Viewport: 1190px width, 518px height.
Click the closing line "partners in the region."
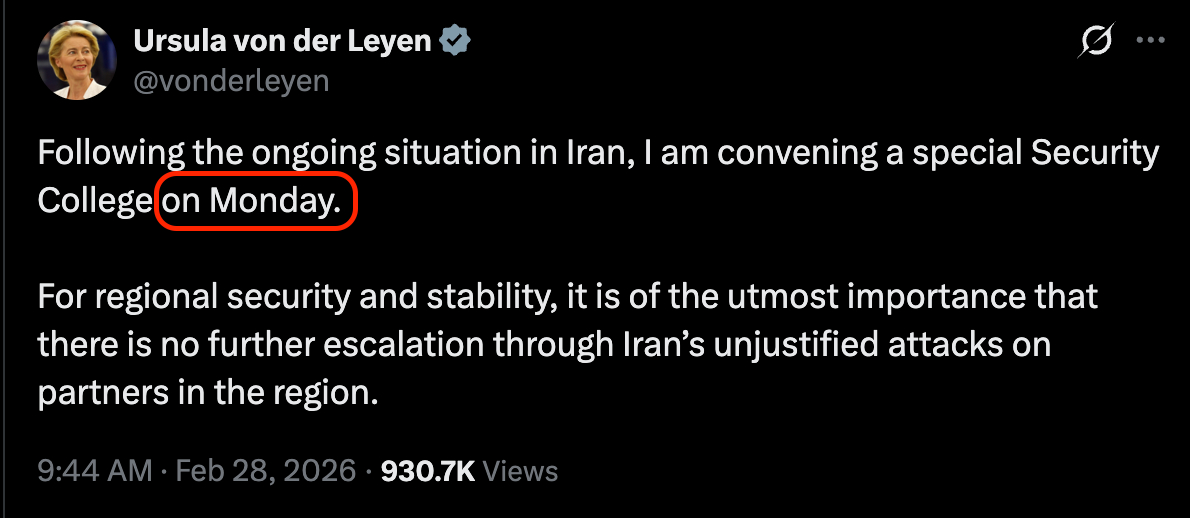pyautogui.click(x=208, y=392)
